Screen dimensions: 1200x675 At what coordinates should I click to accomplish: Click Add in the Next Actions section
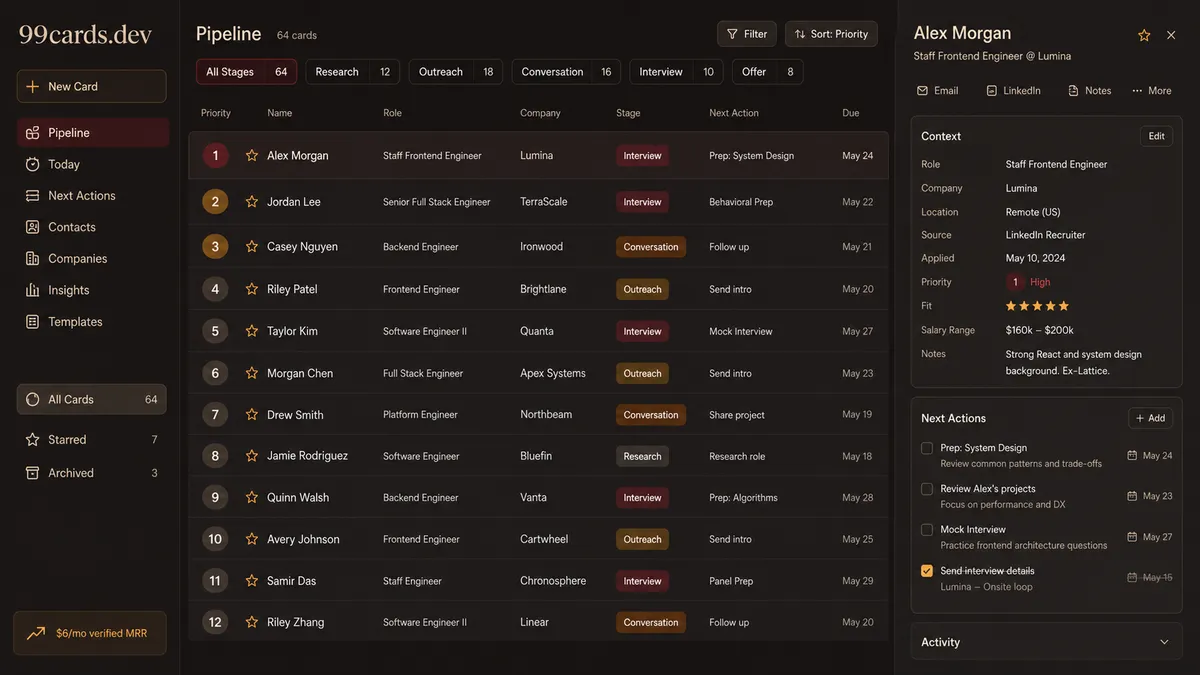(x=1150, y=418)
